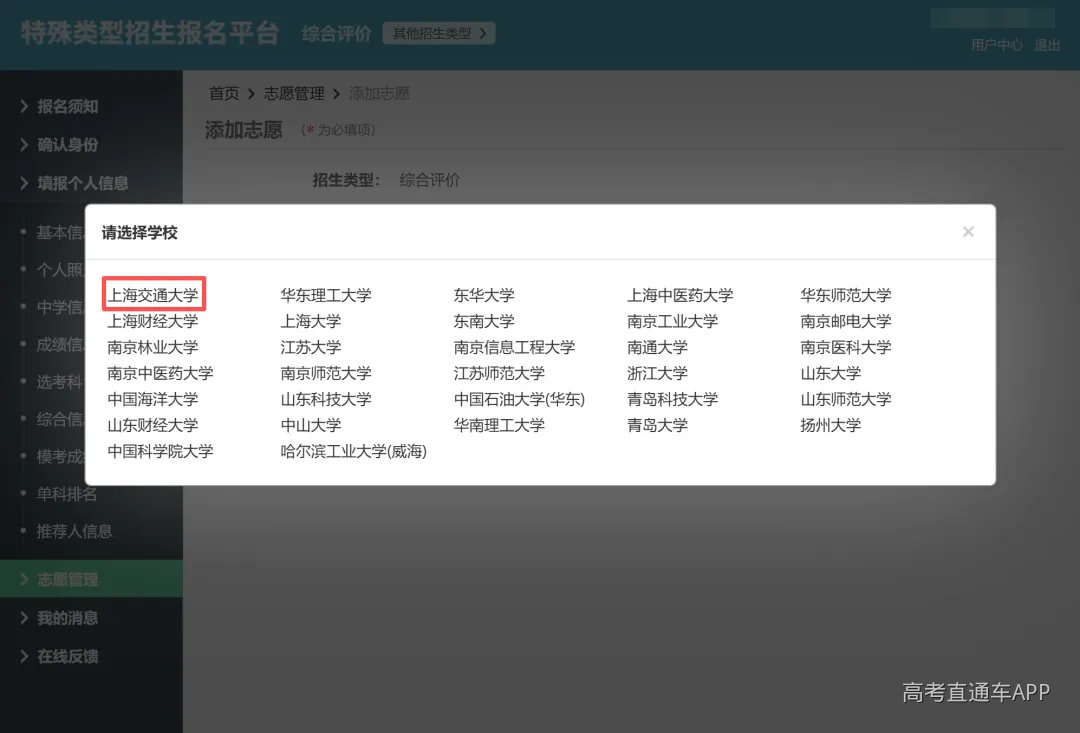Screen dimensions: 1080x733
Task: Open the 其他招生类型 dropdown in the header
Action: pos(439,33)
